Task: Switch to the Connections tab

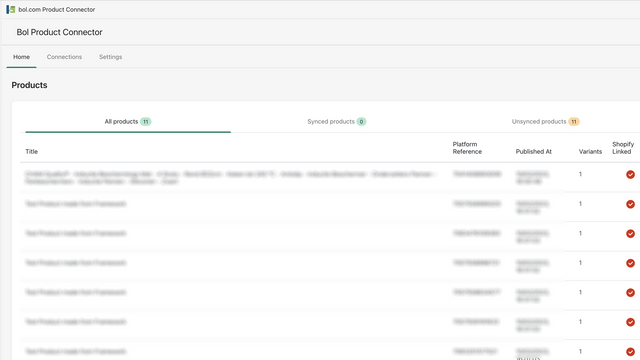Action: tap(64, 57)
